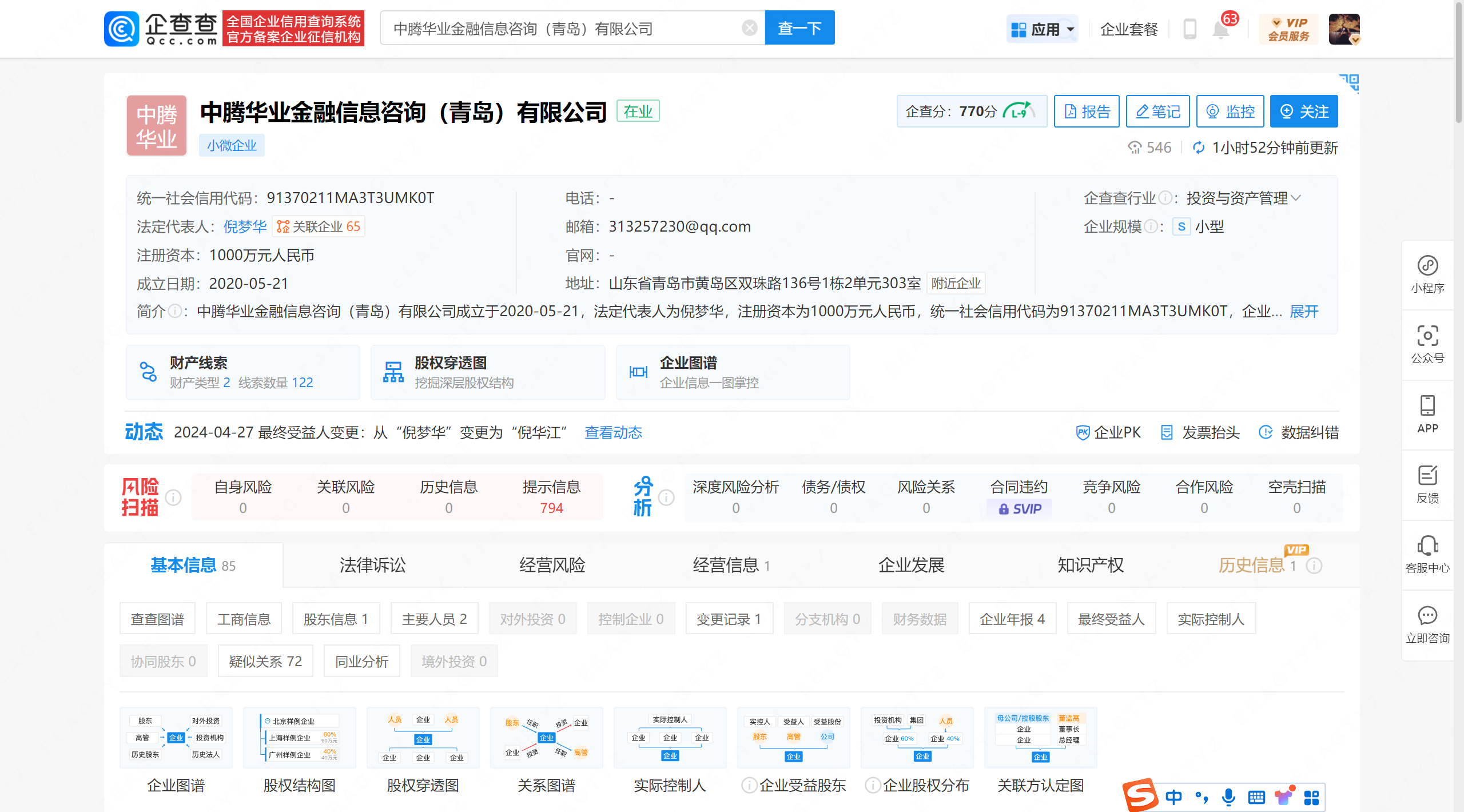
Task: Open 提示信息 794 risk item
Action: pyautogui.click(x=551, y=497)
